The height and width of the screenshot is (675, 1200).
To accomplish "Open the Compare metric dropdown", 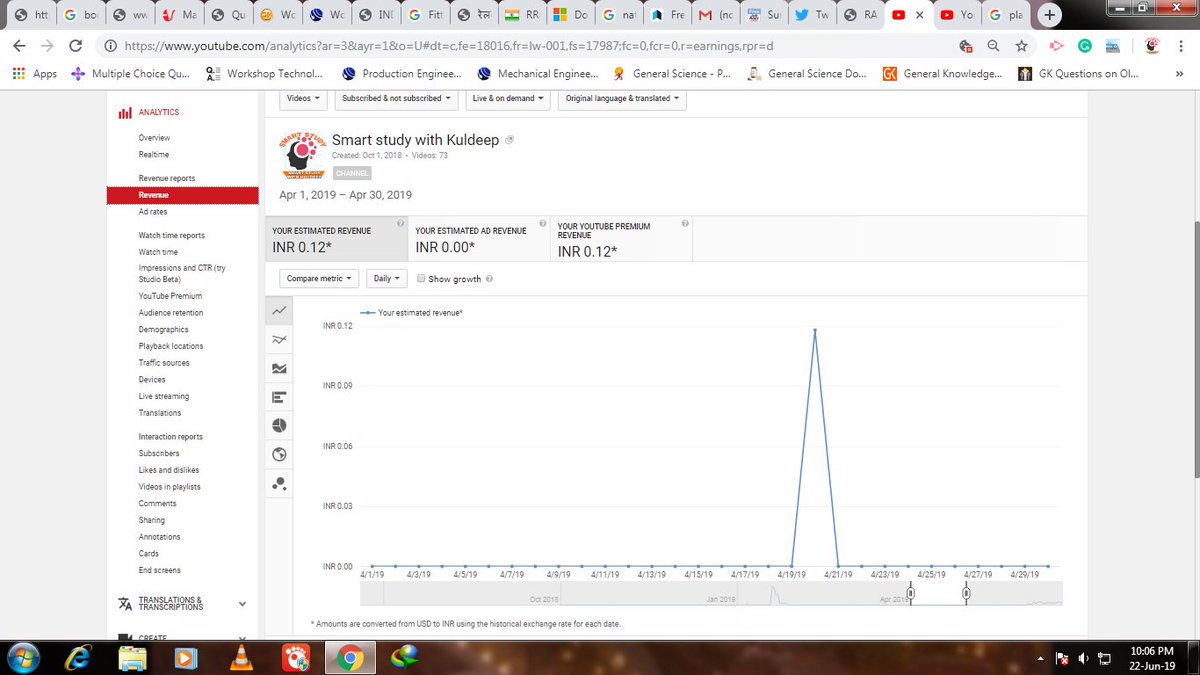I will pyautogui.click(x=320, y=278).
